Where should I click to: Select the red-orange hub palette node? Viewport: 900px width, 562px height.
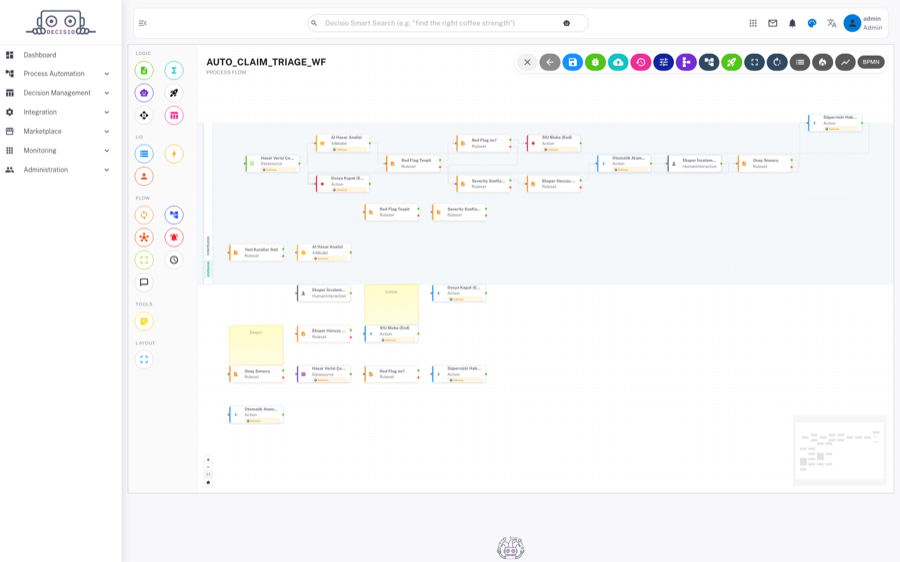click(x=144, y=237)
